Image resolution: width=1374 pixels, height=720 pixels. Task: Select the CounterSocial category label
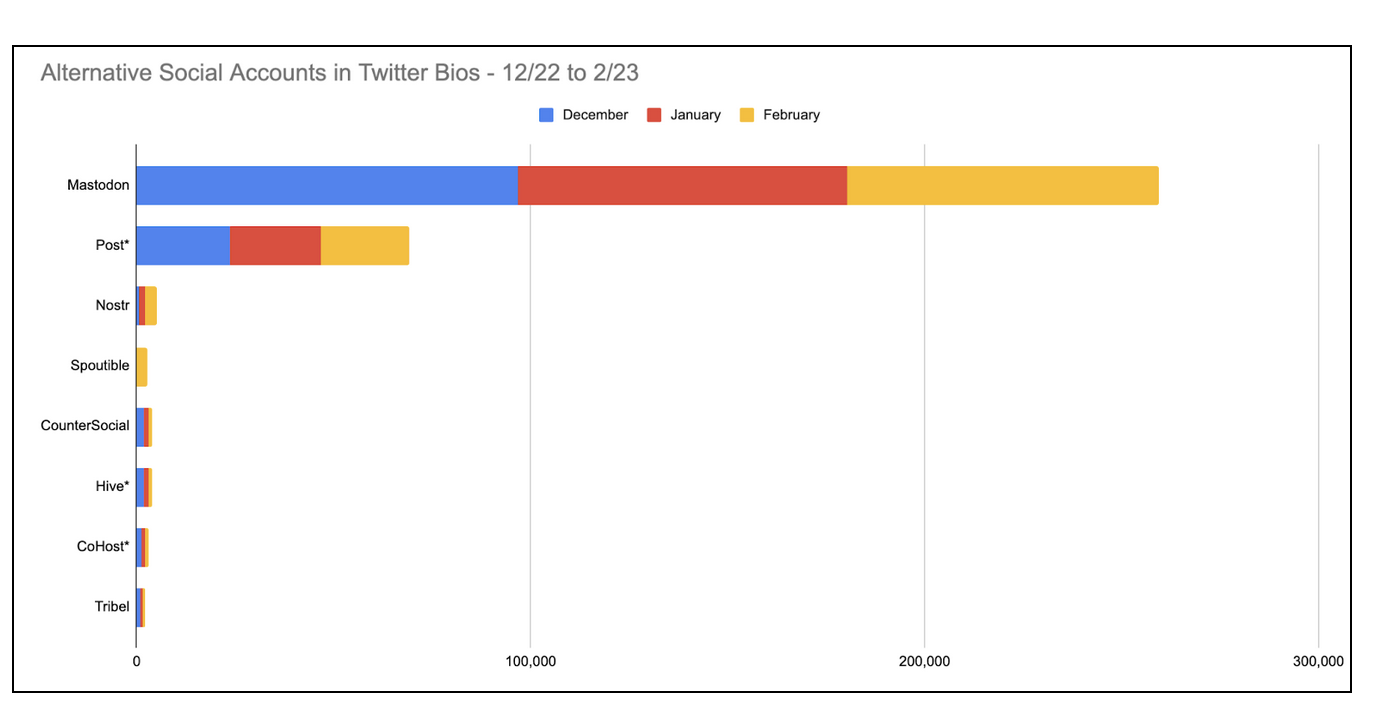pyautogui.click(x=85, y=425)
